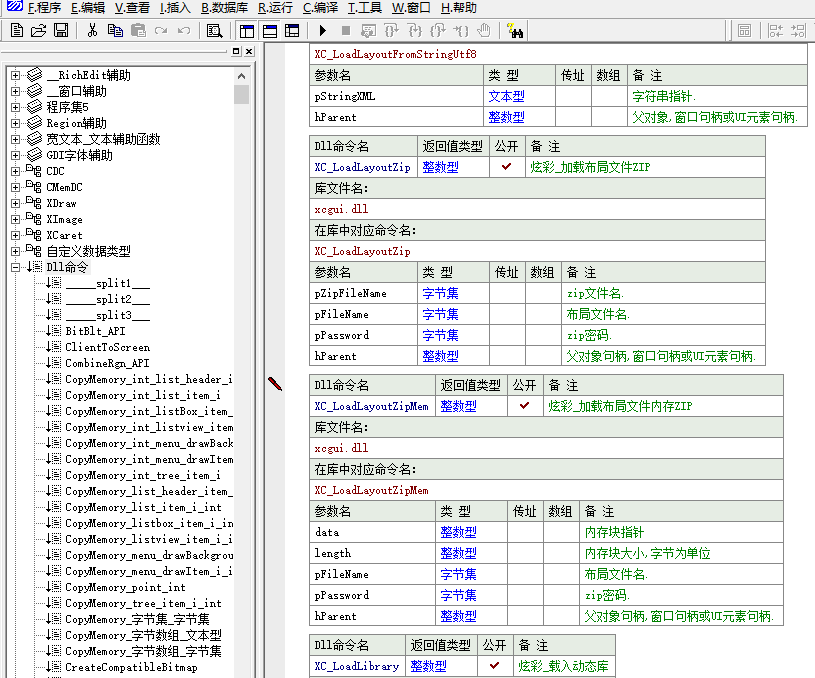Select the first panel layout icon
The width and height of the screenshot is (815, 678).
(247, 31)
